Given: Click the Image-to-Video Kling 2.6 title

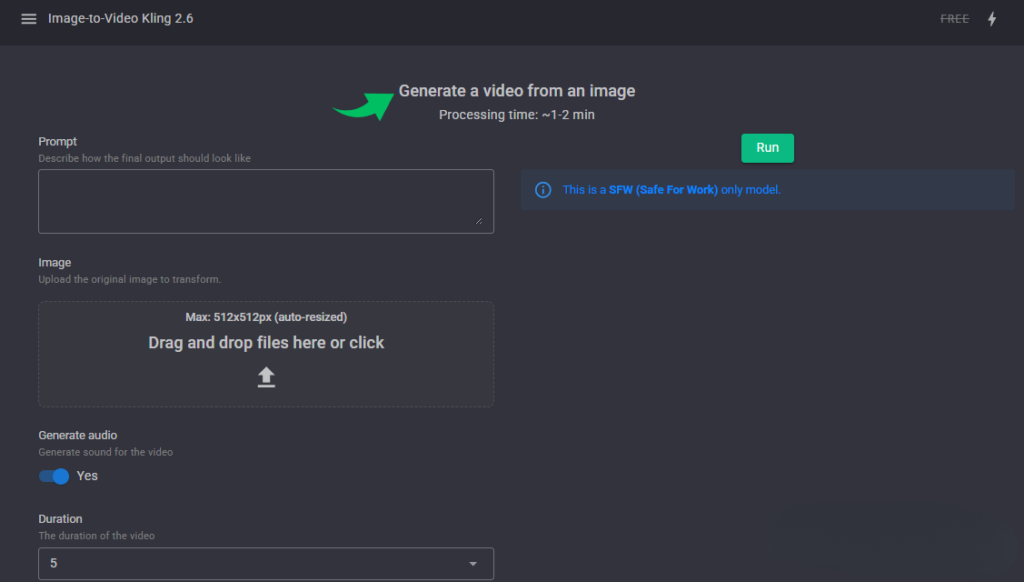Looking at the screenshot, I should click(120, 19).
